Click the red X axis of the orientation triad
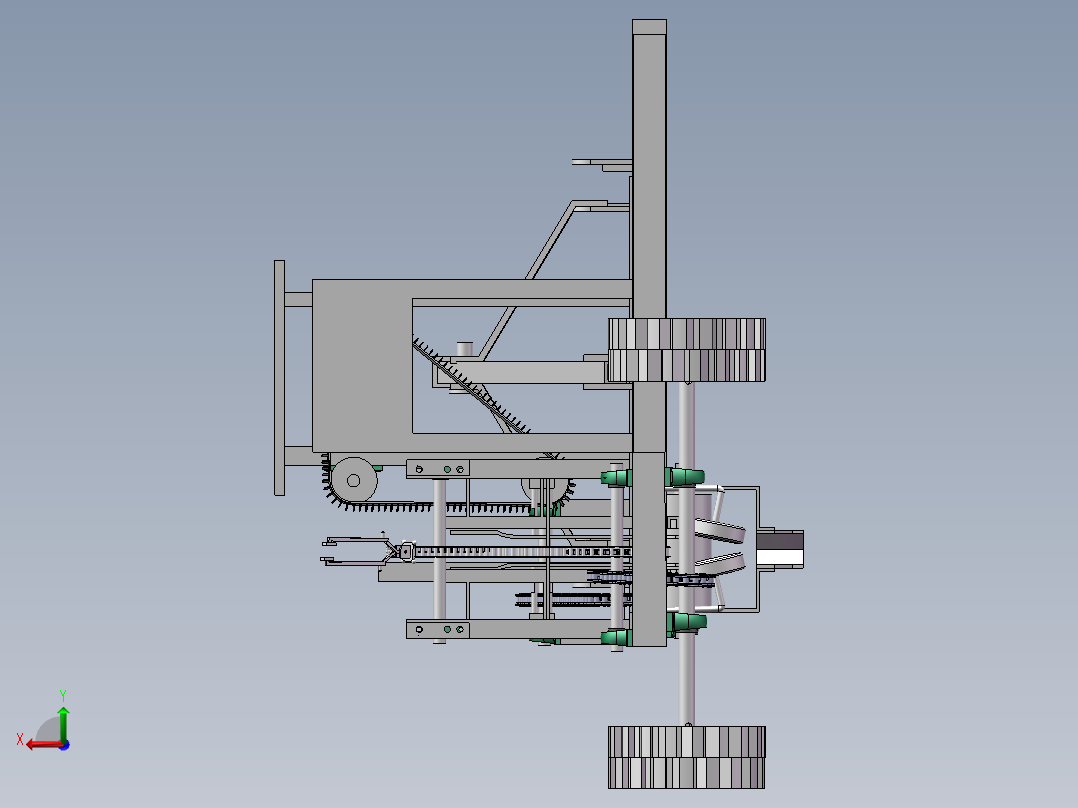The width and height of the screenshot is (1078, 808). 44,745
